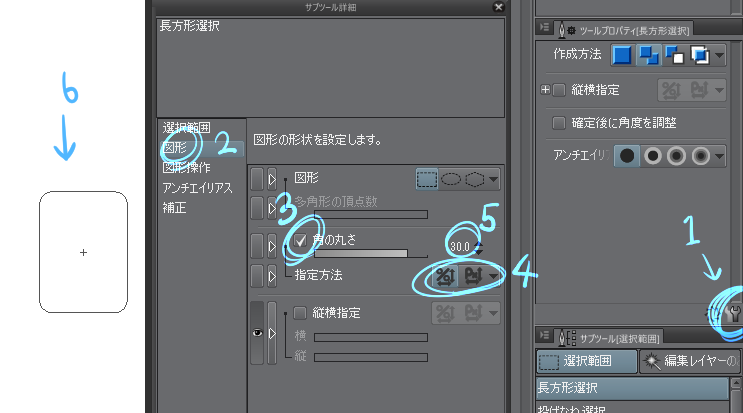Toggle show-in-property box for 角の丸さ row
The width and height of the screenshot is (743, 413).
click(x=257, y=247)
